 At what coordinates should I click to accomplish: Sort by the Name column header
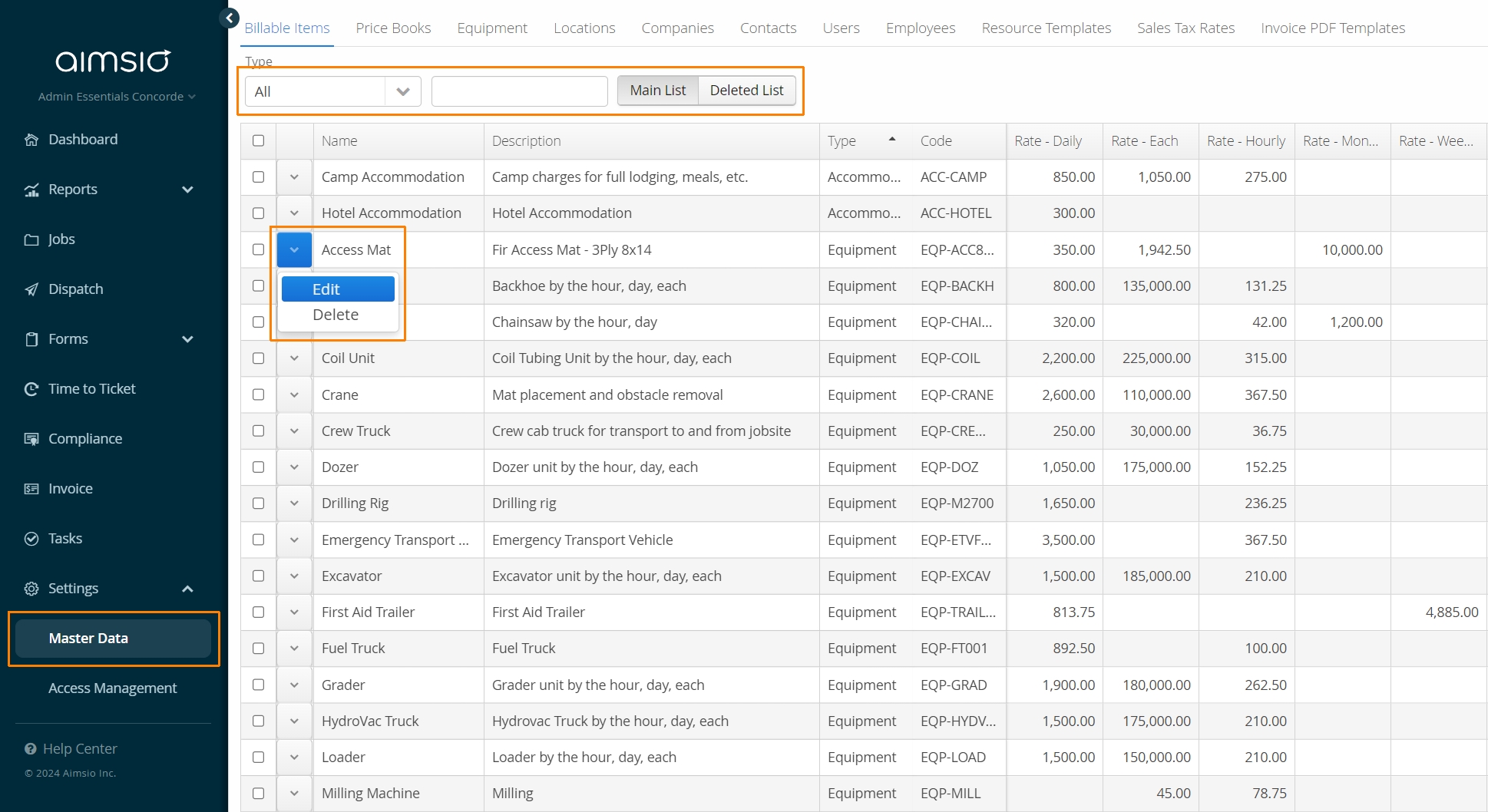point(398,140)
